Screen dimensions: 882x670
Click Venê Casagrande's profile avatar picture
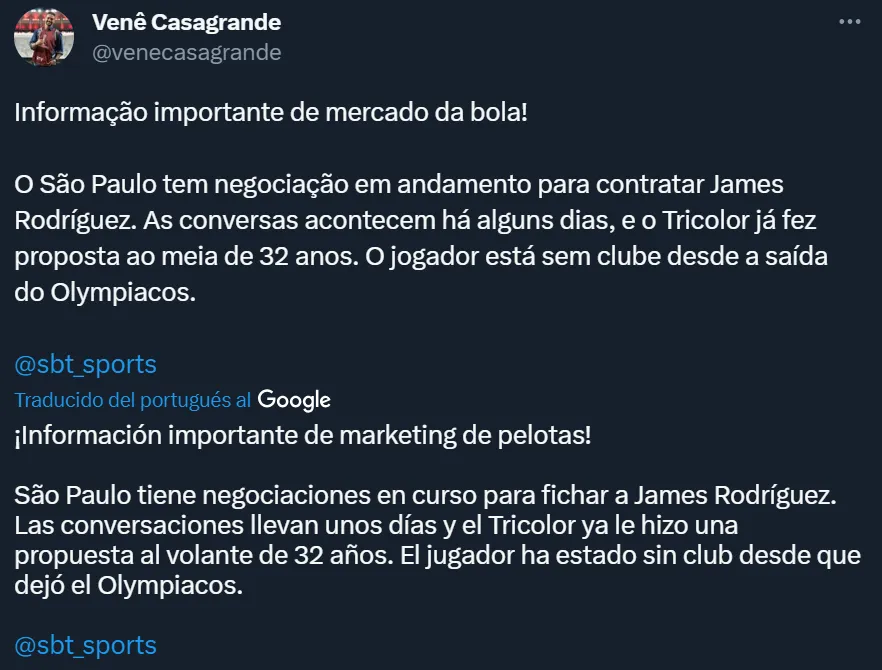[x=44, y=38]
